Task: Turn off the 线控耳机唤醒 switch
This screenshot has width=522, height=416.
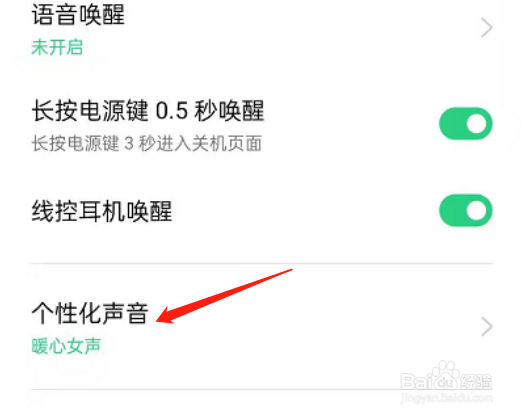Action: point(466,211)
